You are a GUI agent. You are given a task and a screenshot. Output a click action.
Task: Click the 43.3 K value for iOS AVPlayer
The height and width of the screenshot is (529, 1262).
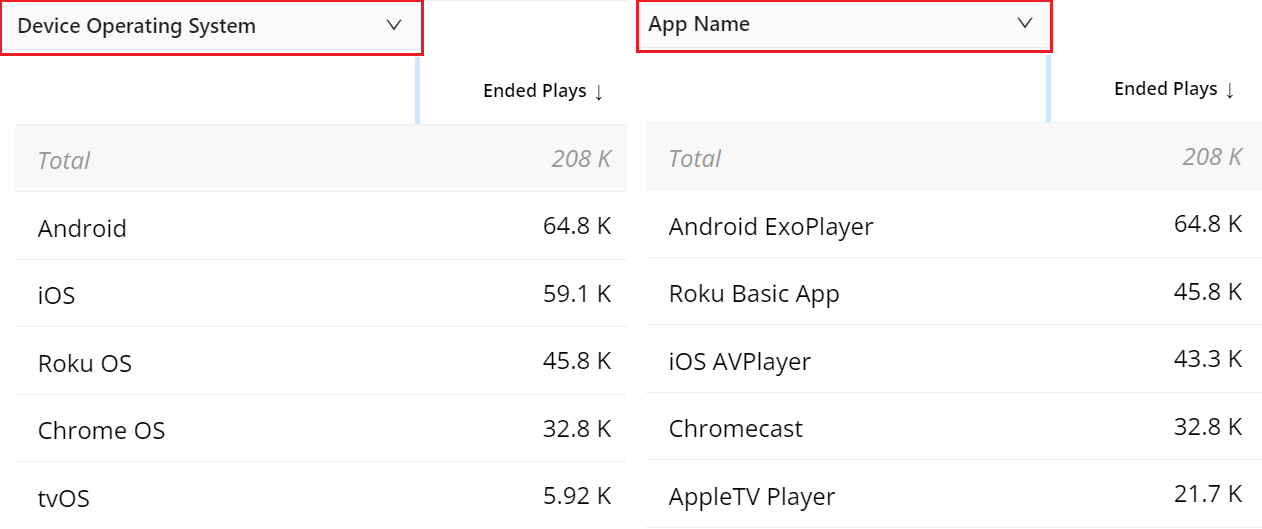(x=1208, y=359)
